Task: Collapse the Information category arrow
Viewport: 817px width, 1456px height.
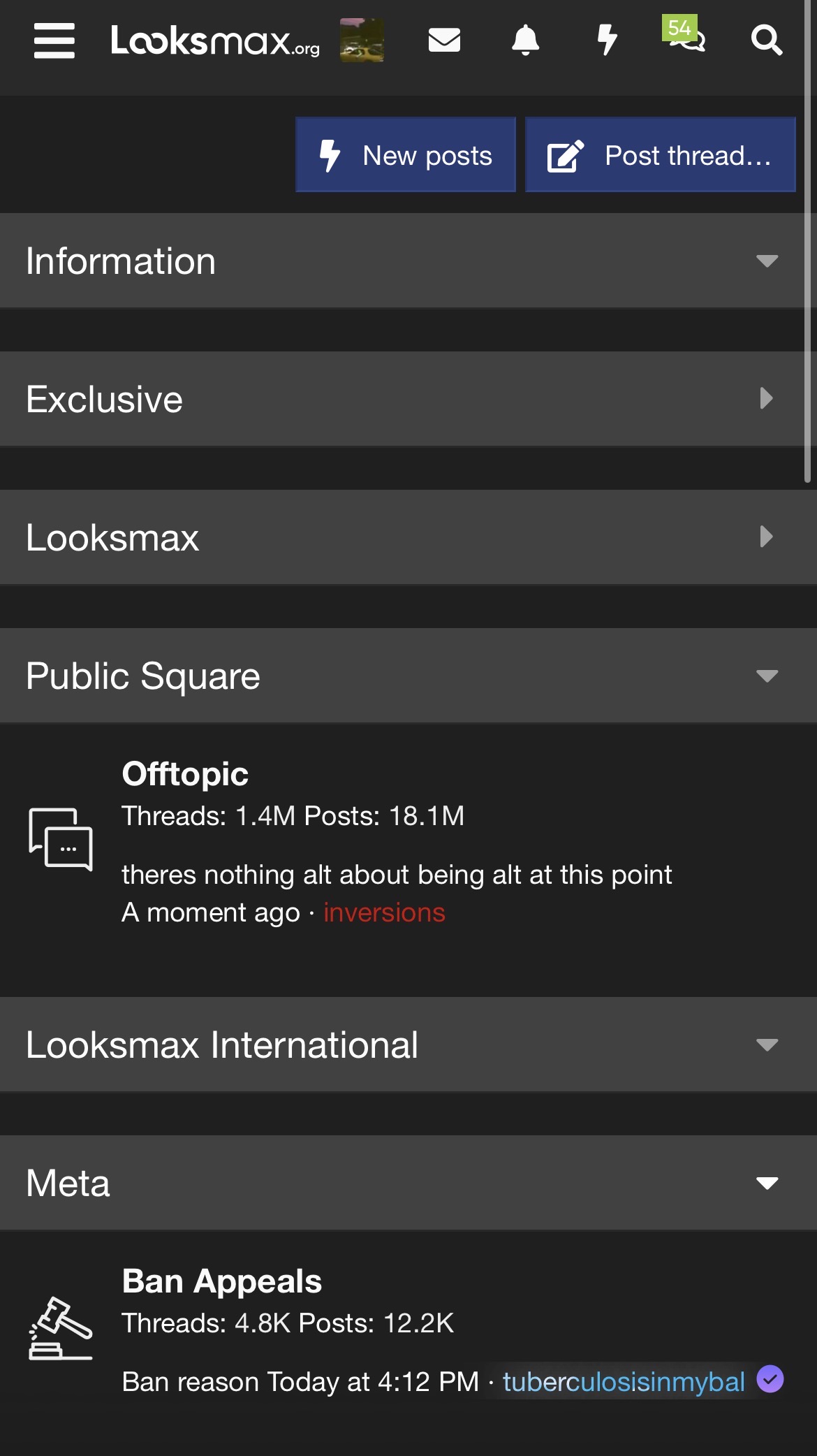Action: pos(767,261)
